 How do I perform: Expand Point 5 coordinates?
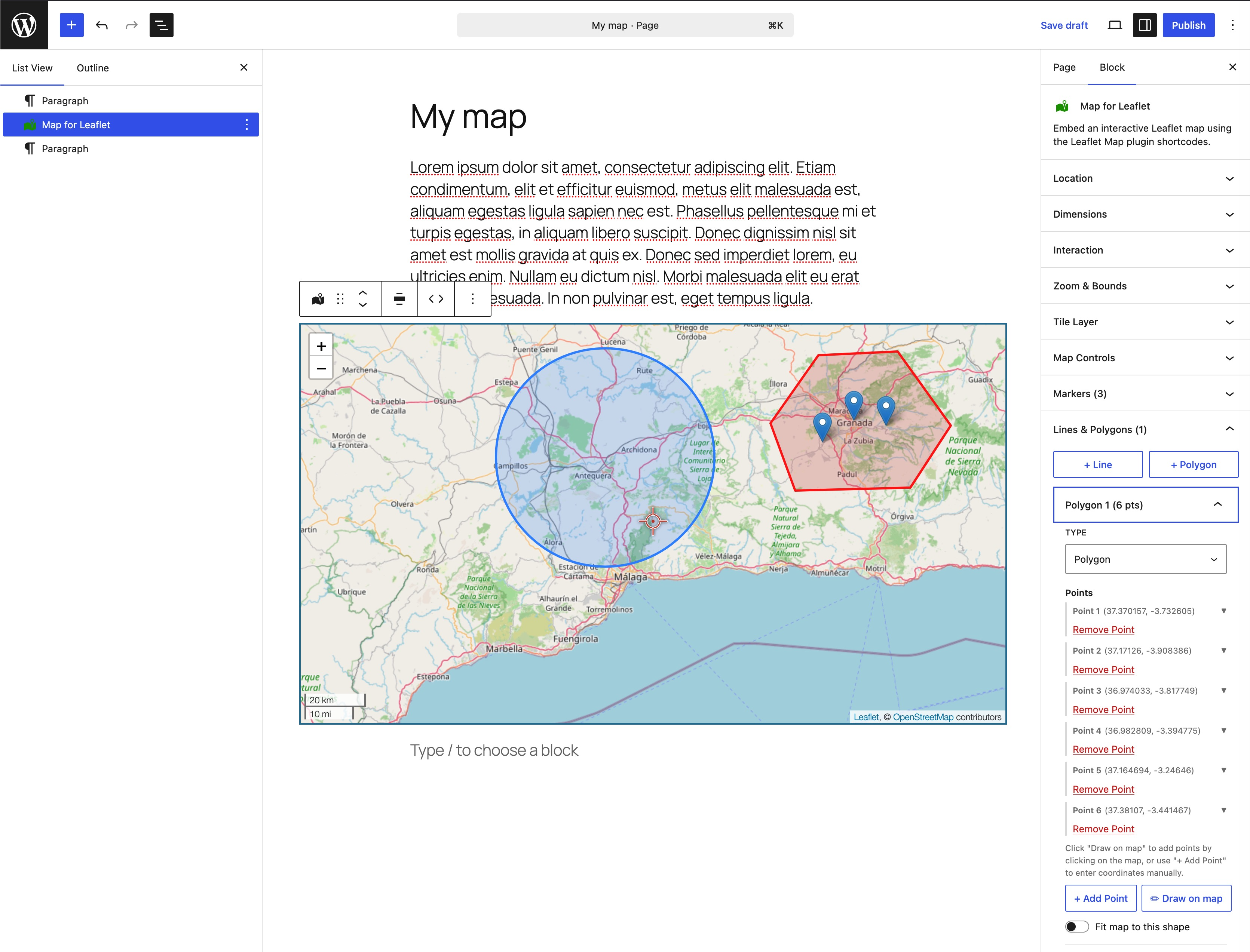point(1223,770)
